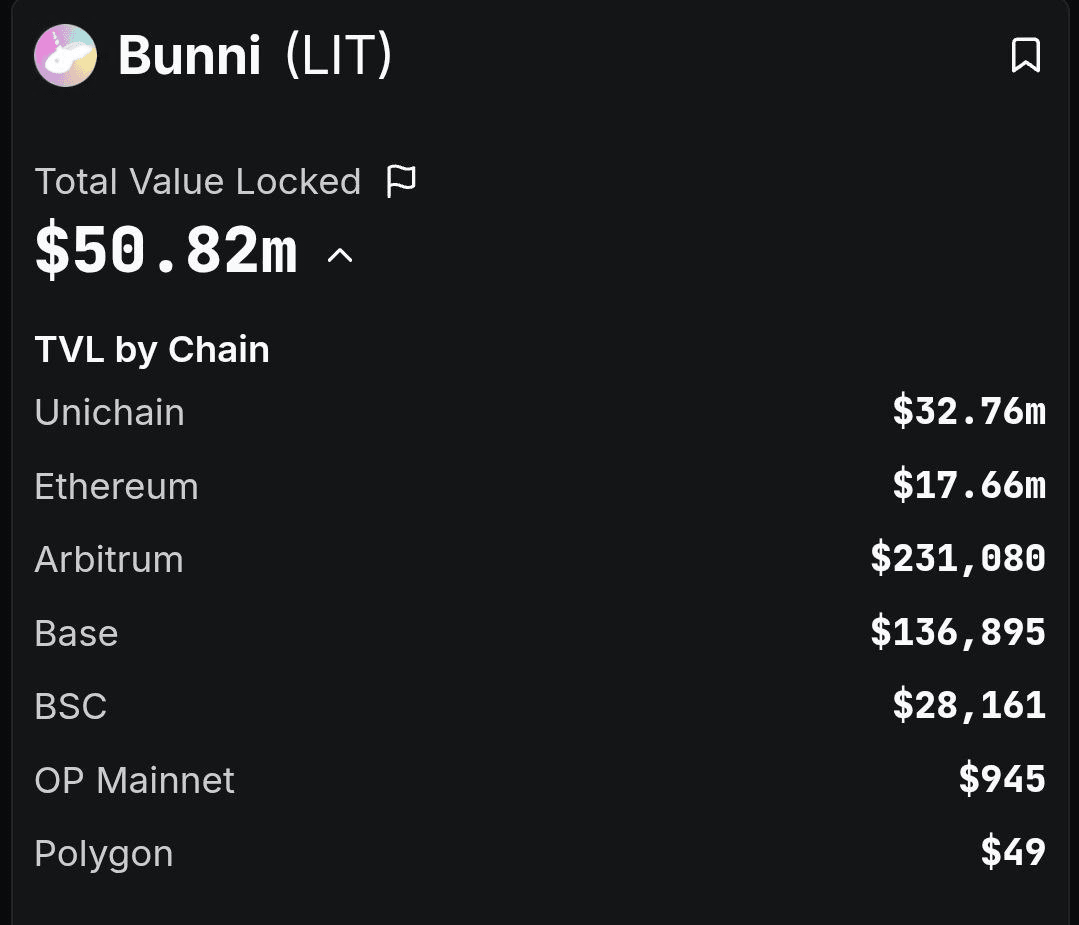Click the Arbitrum $231,080 value

(x=958, y=558)
